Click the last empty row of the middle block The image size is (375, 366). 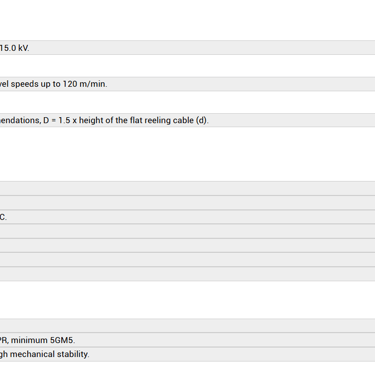187,274
